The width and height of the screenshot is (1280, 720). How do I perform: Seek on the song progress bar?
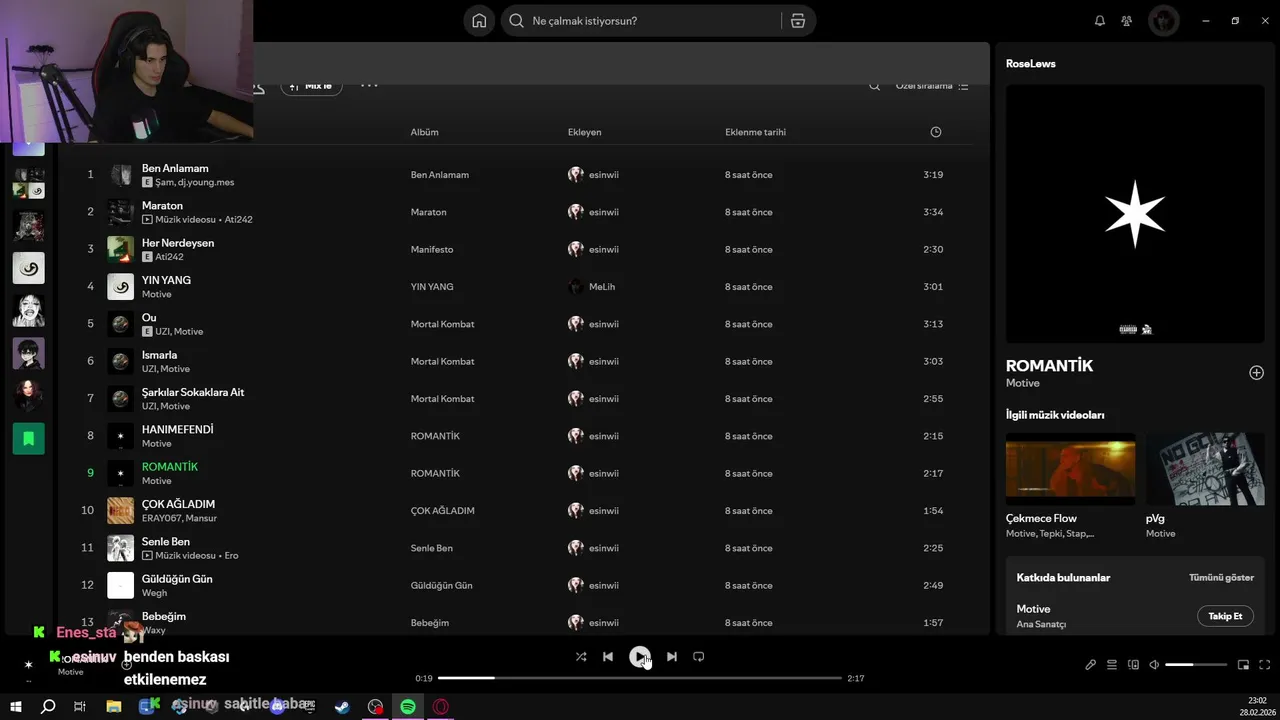640,678
